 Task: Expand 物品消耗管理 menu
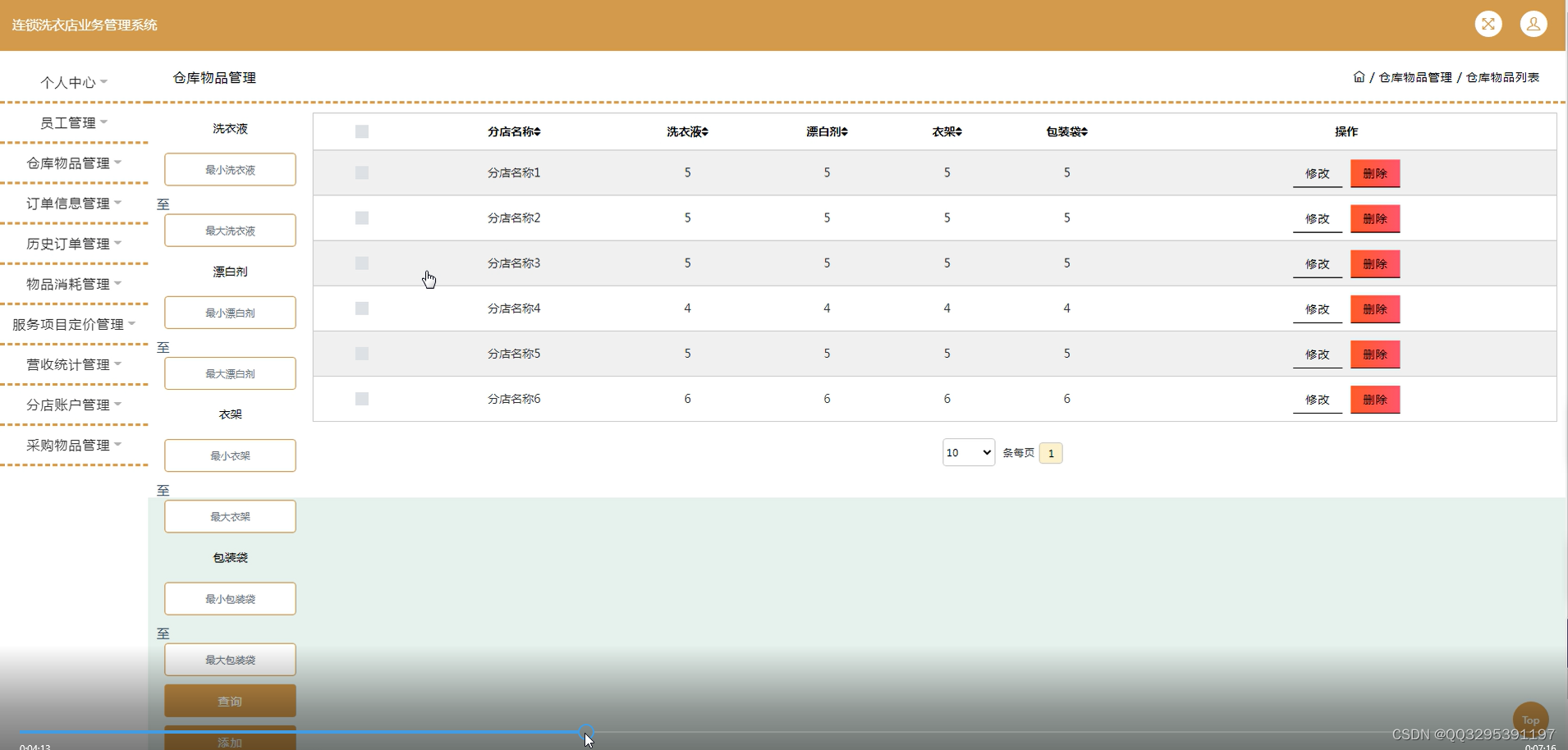click(x=74, y=283)
